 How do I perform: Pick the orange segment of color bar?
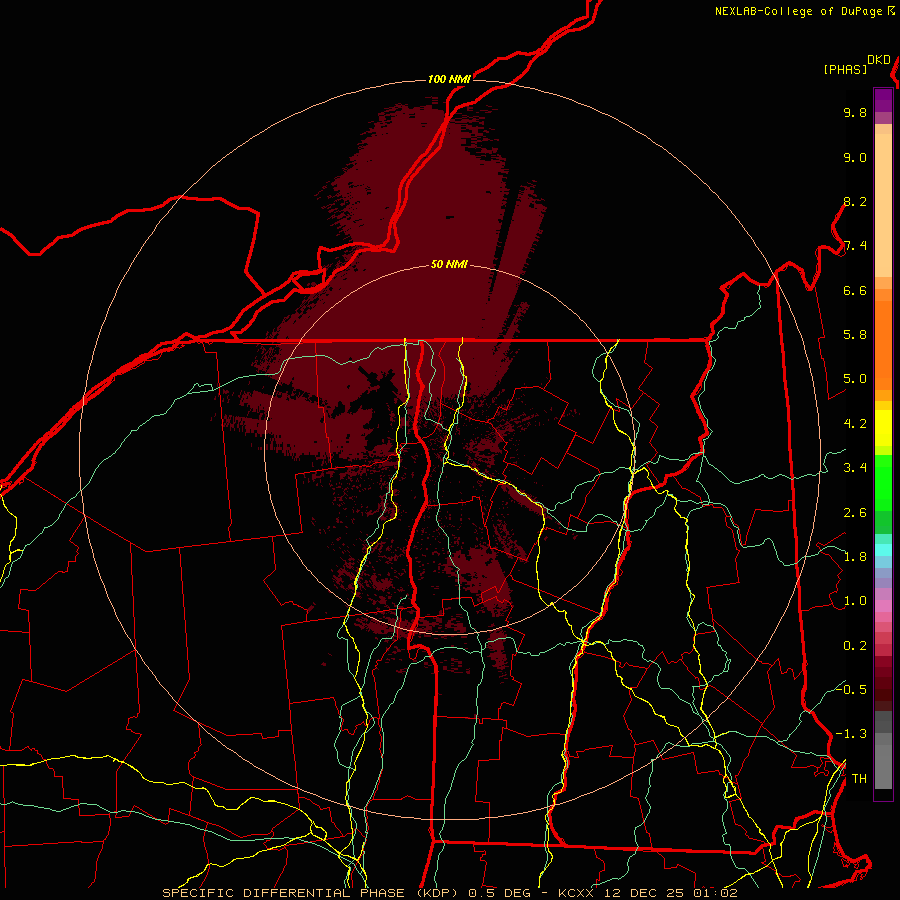coord(883,344)
